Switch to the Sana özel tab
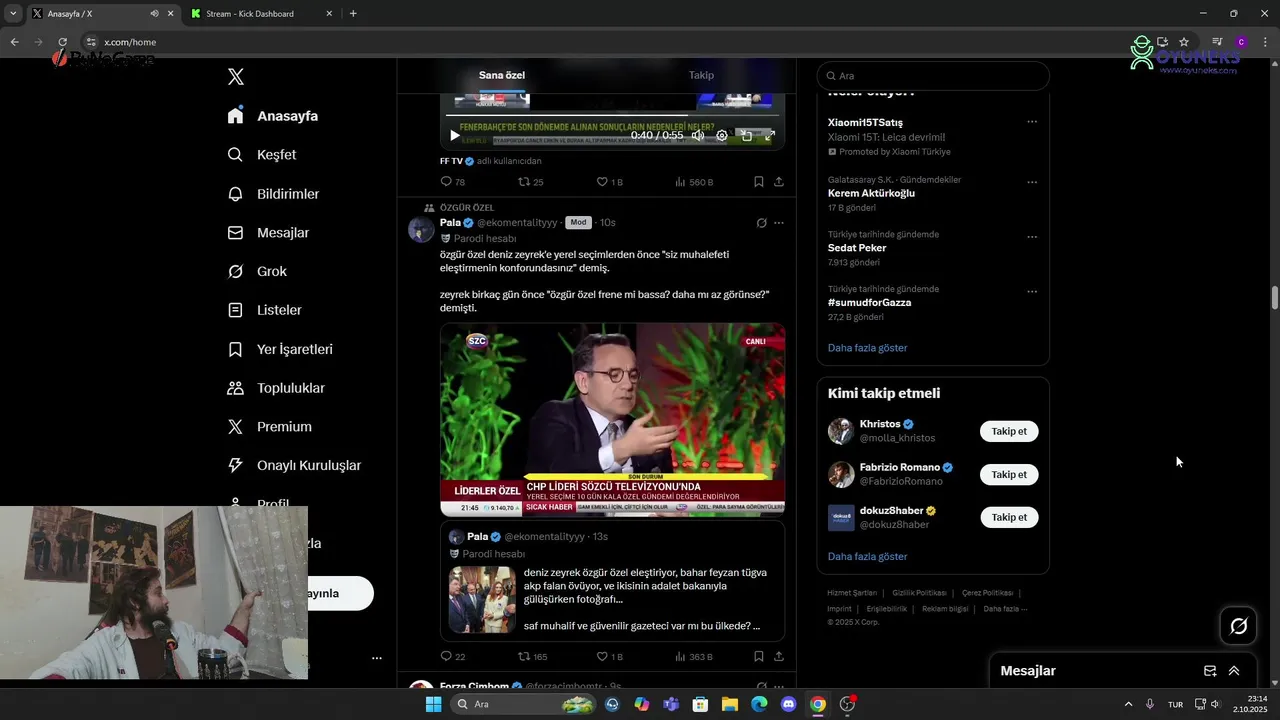 coord(502,75)
